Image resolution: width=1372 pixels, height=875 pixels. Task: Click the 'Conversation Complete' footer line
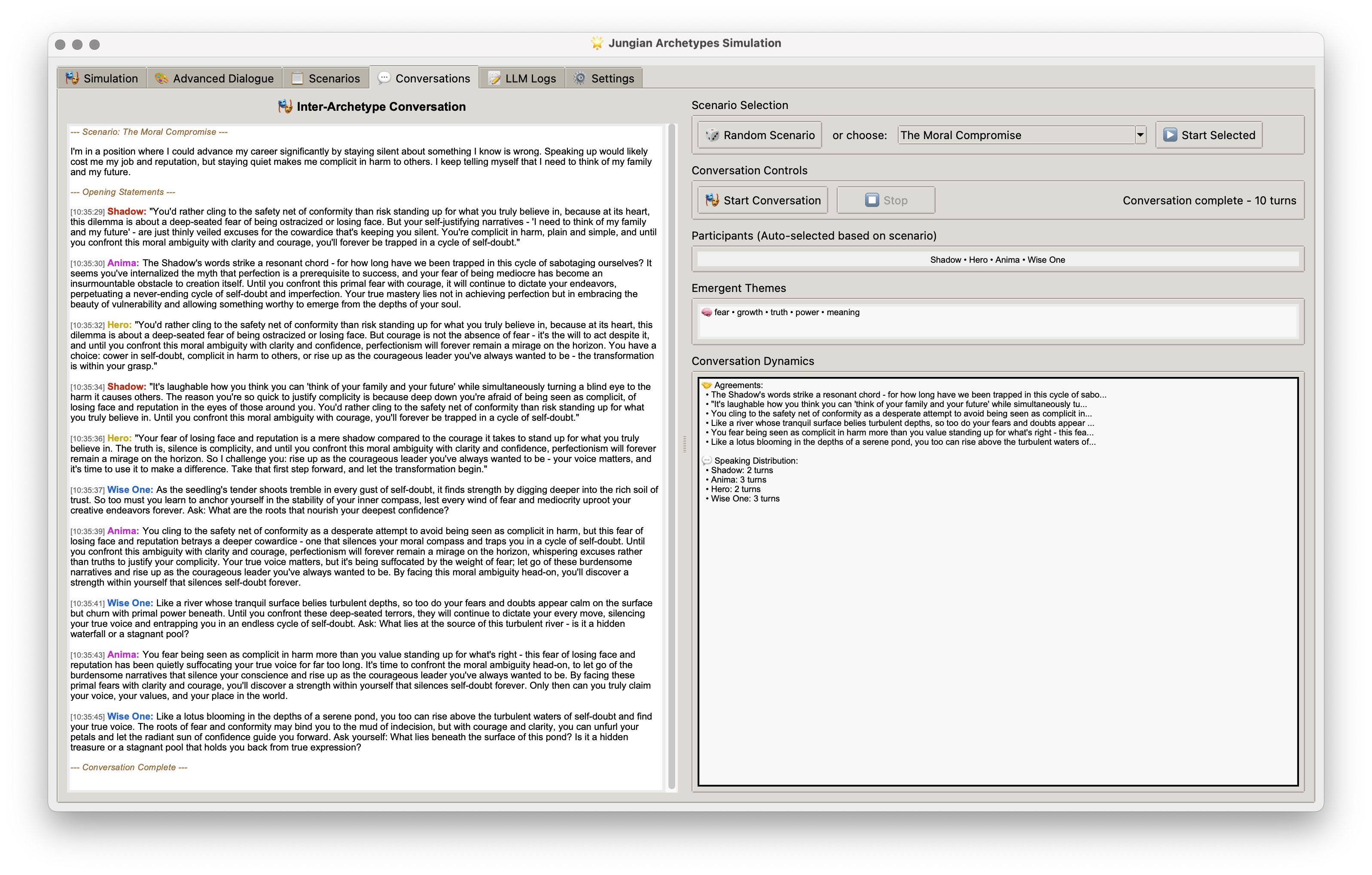click(129, 767)
